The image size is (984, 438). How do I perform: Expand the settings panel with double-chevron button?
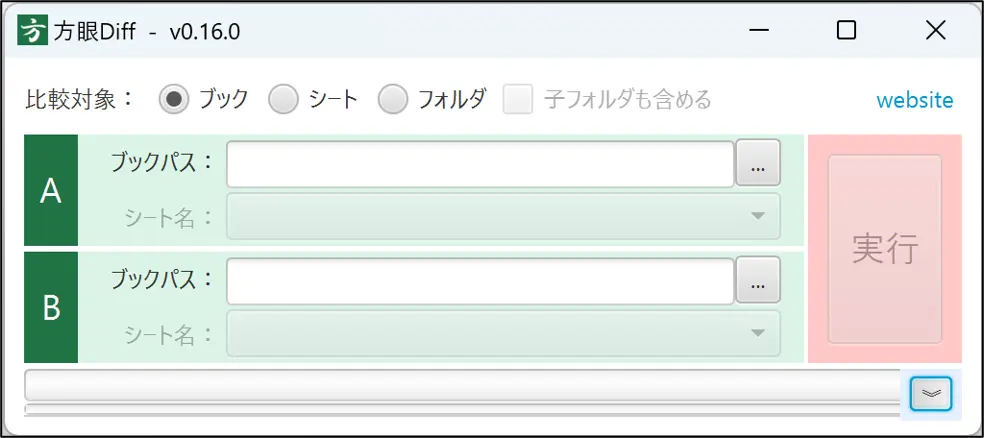click(x=931, y=393)
